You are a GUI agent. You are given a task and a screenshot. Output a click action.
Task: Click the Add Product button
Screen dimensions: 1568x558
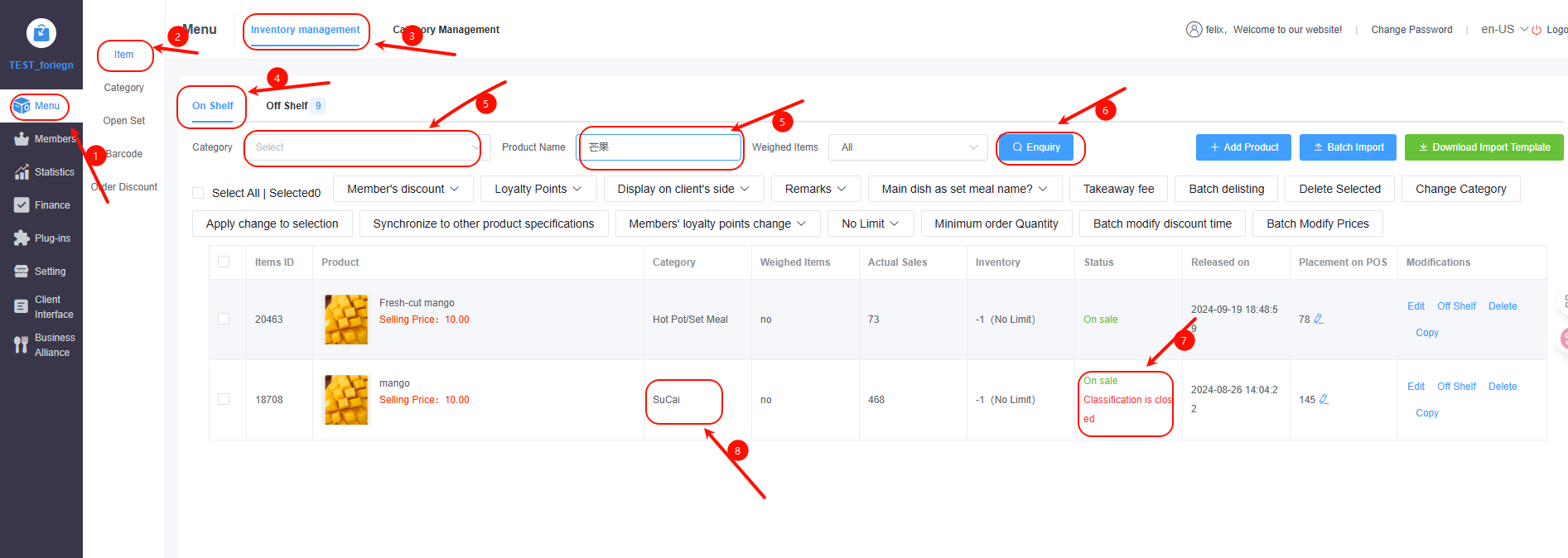tap(1243, 147)
